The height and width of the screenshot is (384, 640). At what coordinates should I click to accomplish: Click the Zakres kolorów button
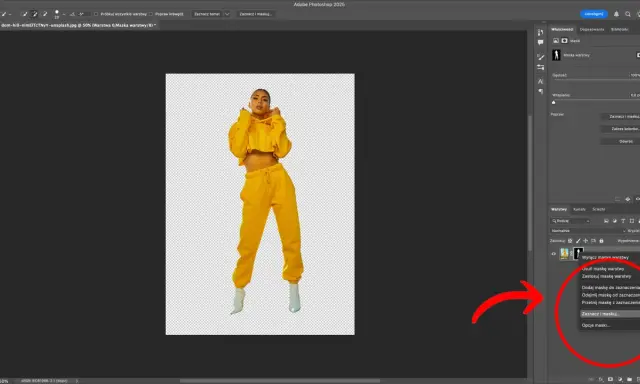coord(620,129)
